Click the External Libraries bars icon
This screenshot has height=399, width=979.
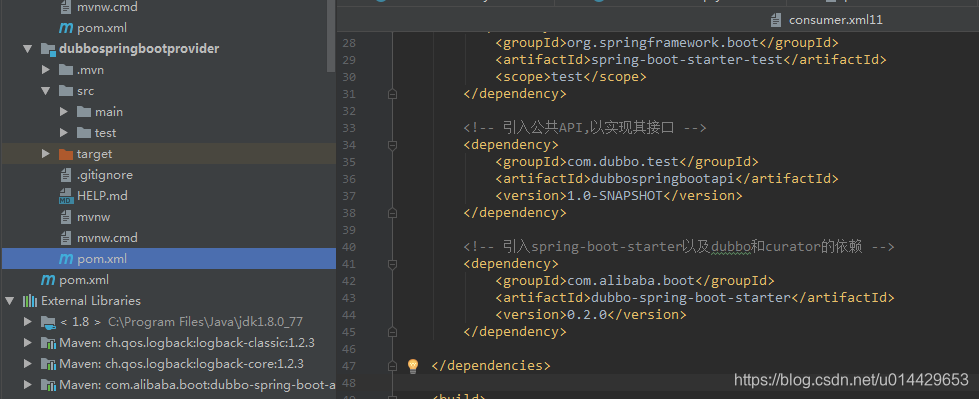29,301
